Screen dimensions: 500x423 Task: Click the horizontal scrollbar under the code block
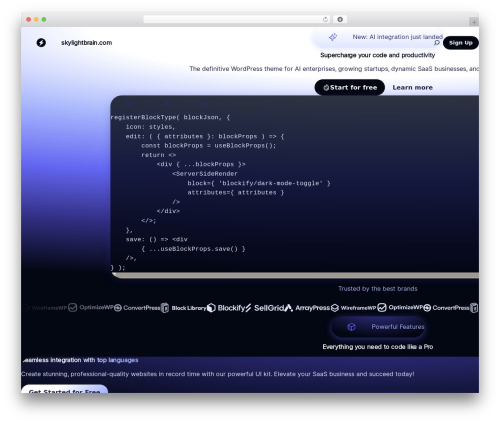(x=295, y=275)
